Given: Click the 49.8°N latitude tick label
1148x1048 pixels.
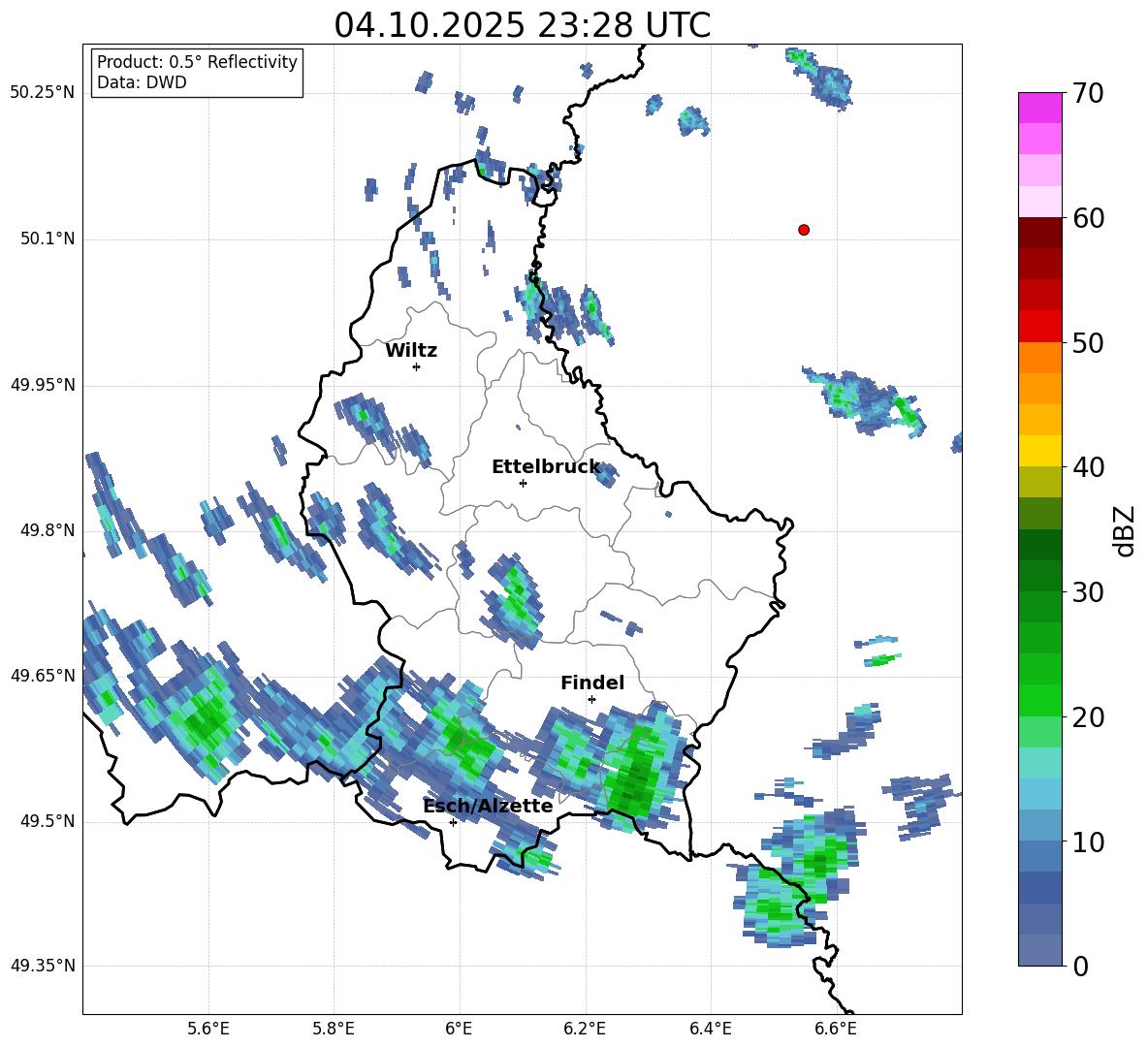Looking at the screenshot, I should click(x=48, y=530).
